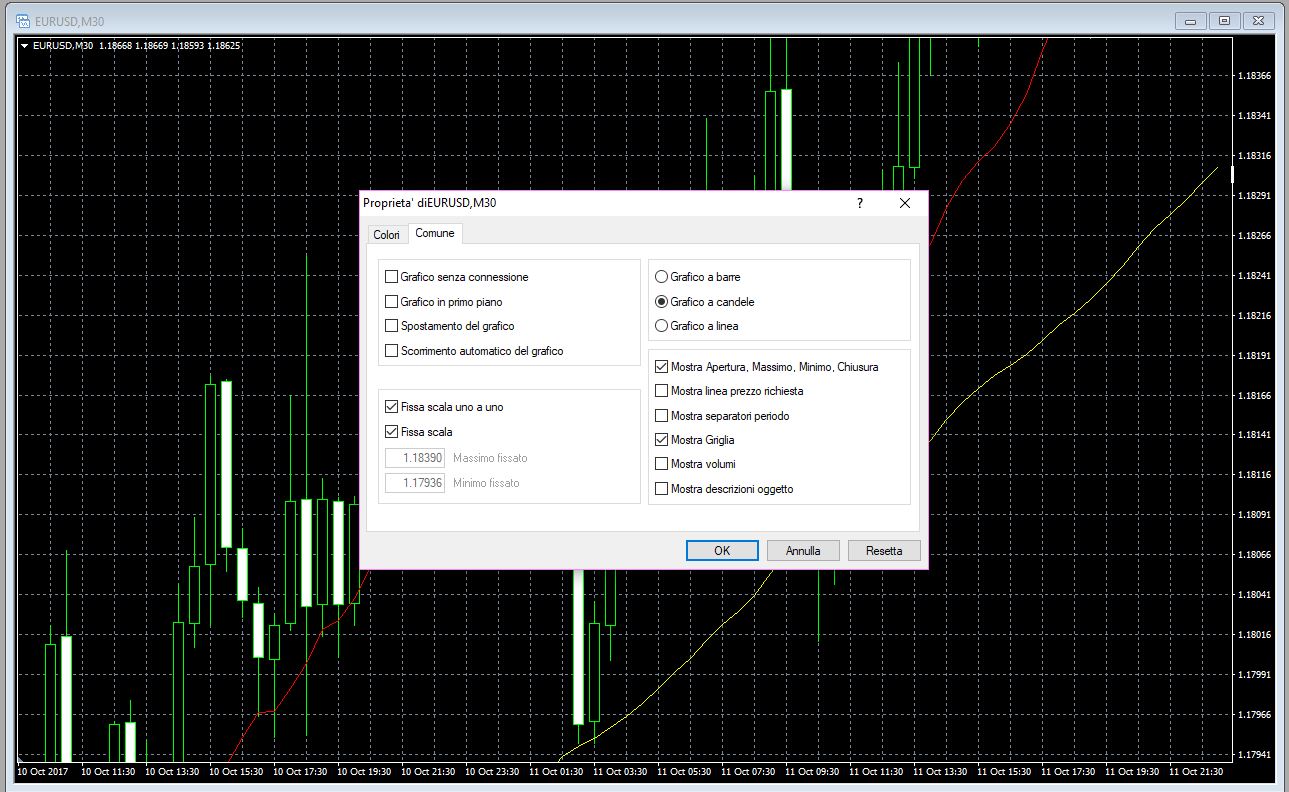
Task: Select the Comune tab
Action: [x=435, y=233]
